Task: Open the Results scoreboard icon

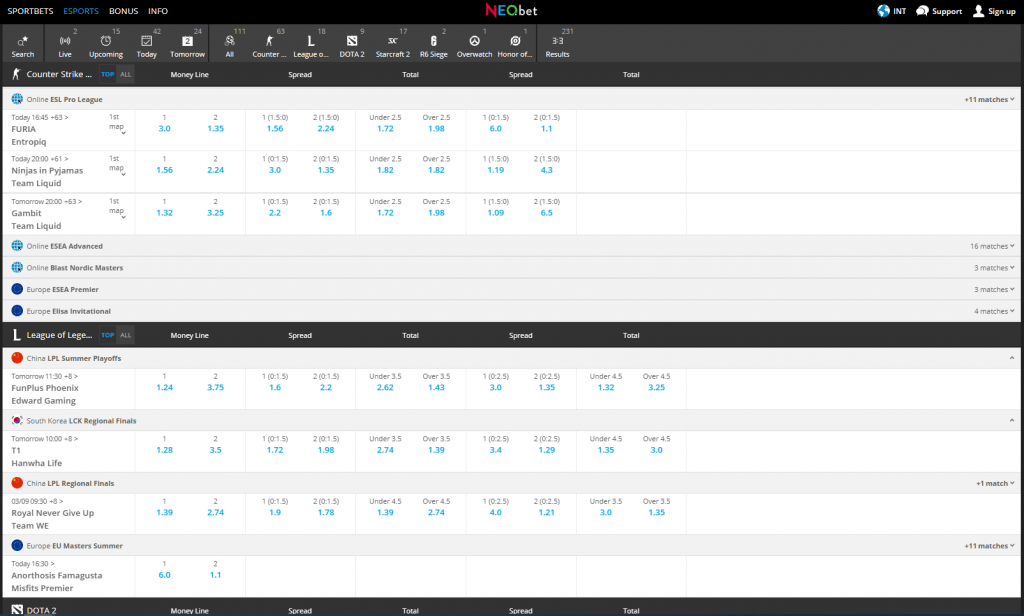Action: 557,41
